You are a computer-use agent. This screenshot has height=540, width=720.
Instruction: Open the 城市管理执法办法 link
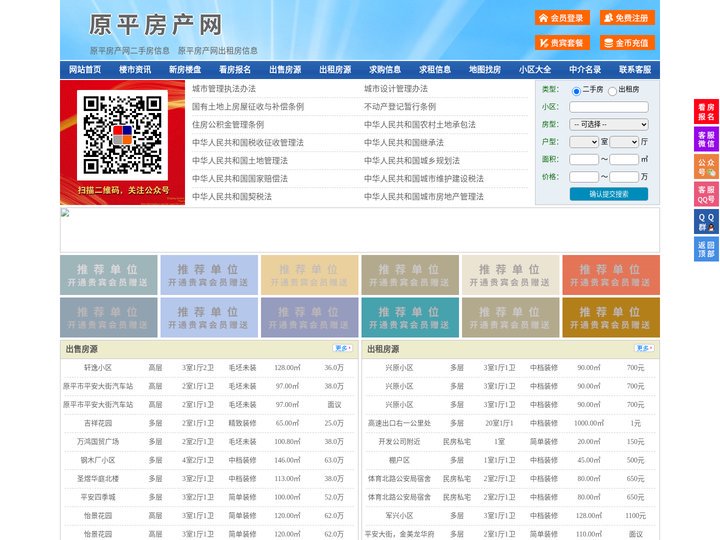(x=224, y=89)
